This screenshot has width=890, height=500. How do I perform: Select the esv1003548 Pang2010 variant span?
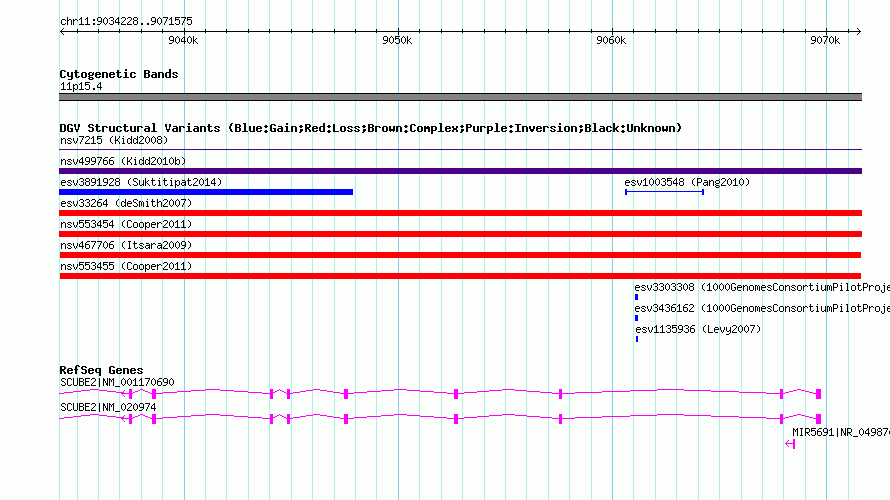[x=664, y=192]
